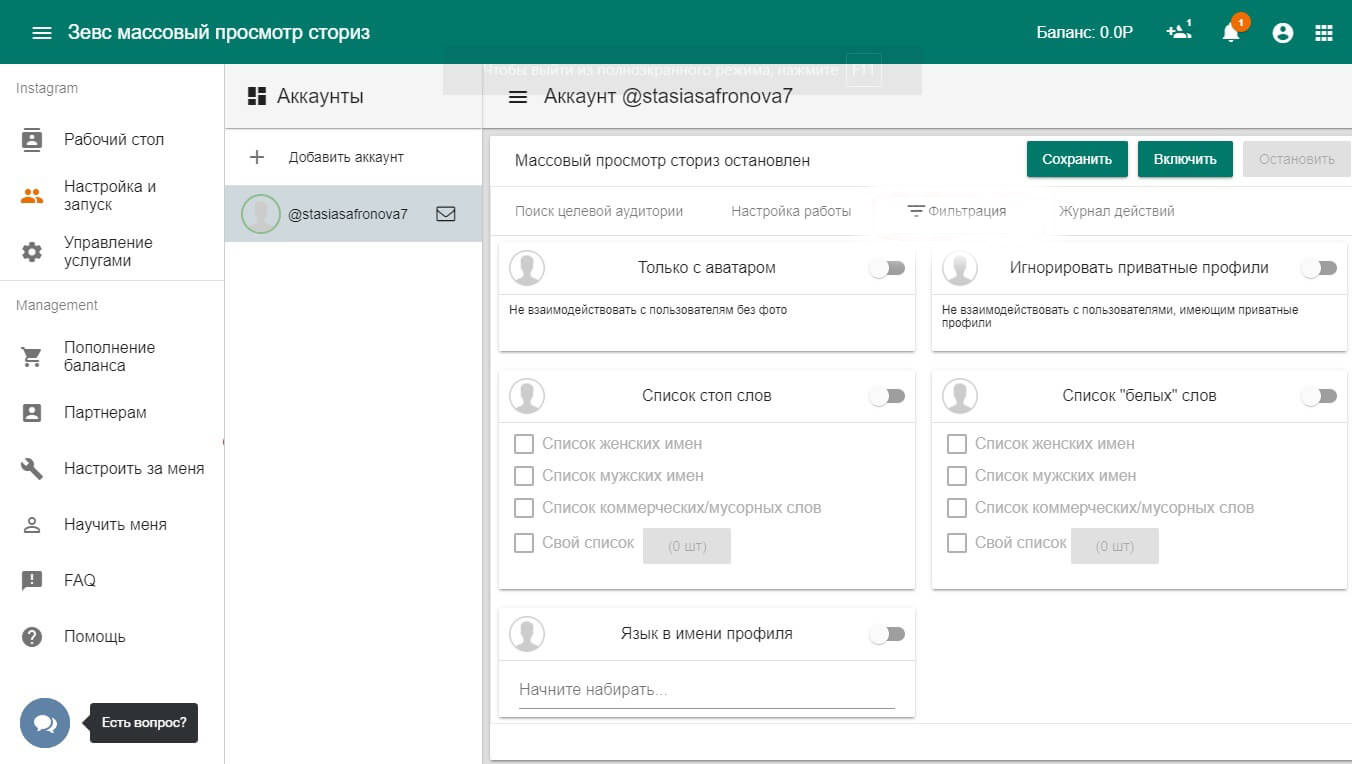
Task: Click the Партнерам badge icon
Action: (32, 413)
